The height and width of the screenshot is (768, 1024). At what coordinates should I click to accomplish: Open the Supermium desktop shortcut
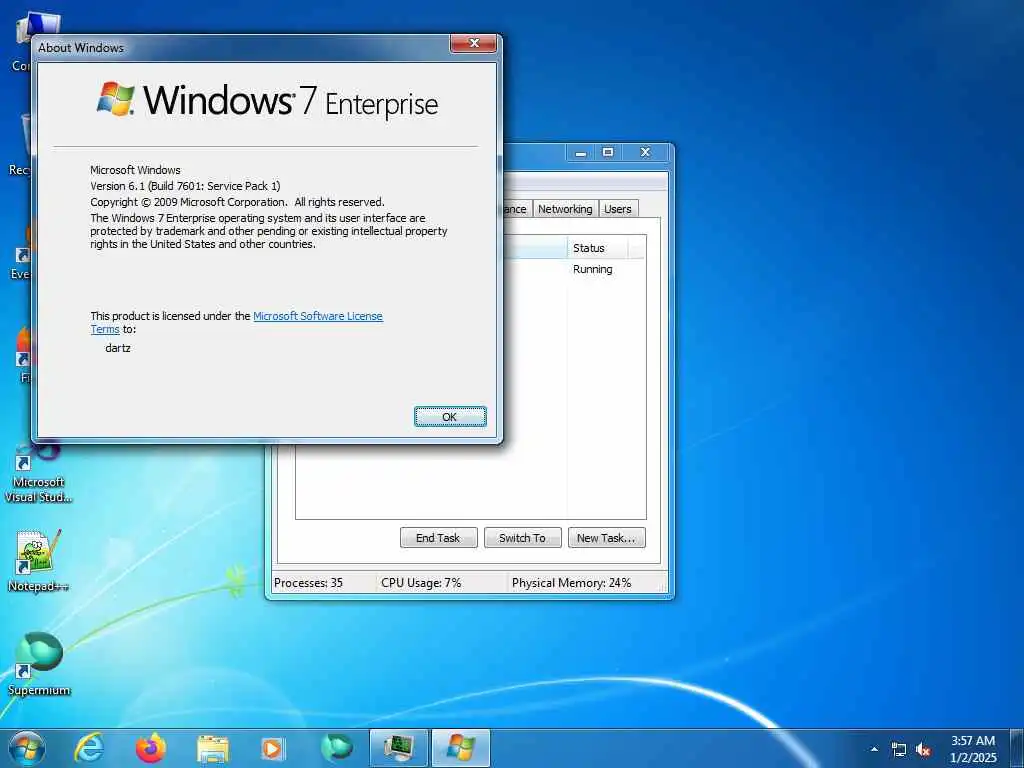(39, 664)
